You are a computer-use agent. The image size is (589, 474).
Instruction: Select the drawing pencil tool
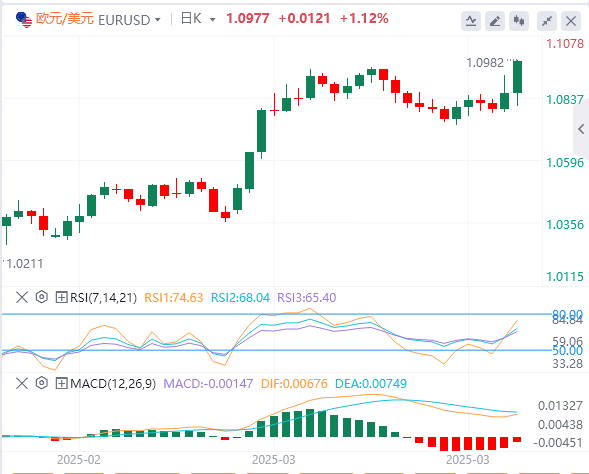(495, 21)
